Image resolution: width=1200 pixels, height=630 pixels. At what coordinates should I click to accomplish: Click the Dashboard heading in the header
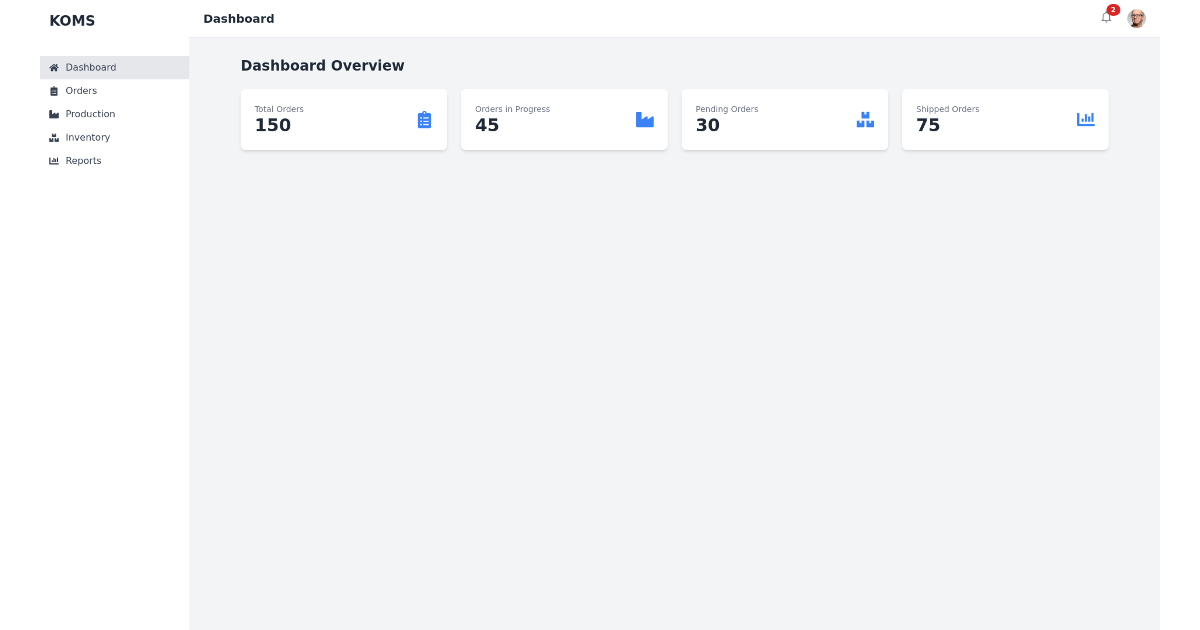238,18
